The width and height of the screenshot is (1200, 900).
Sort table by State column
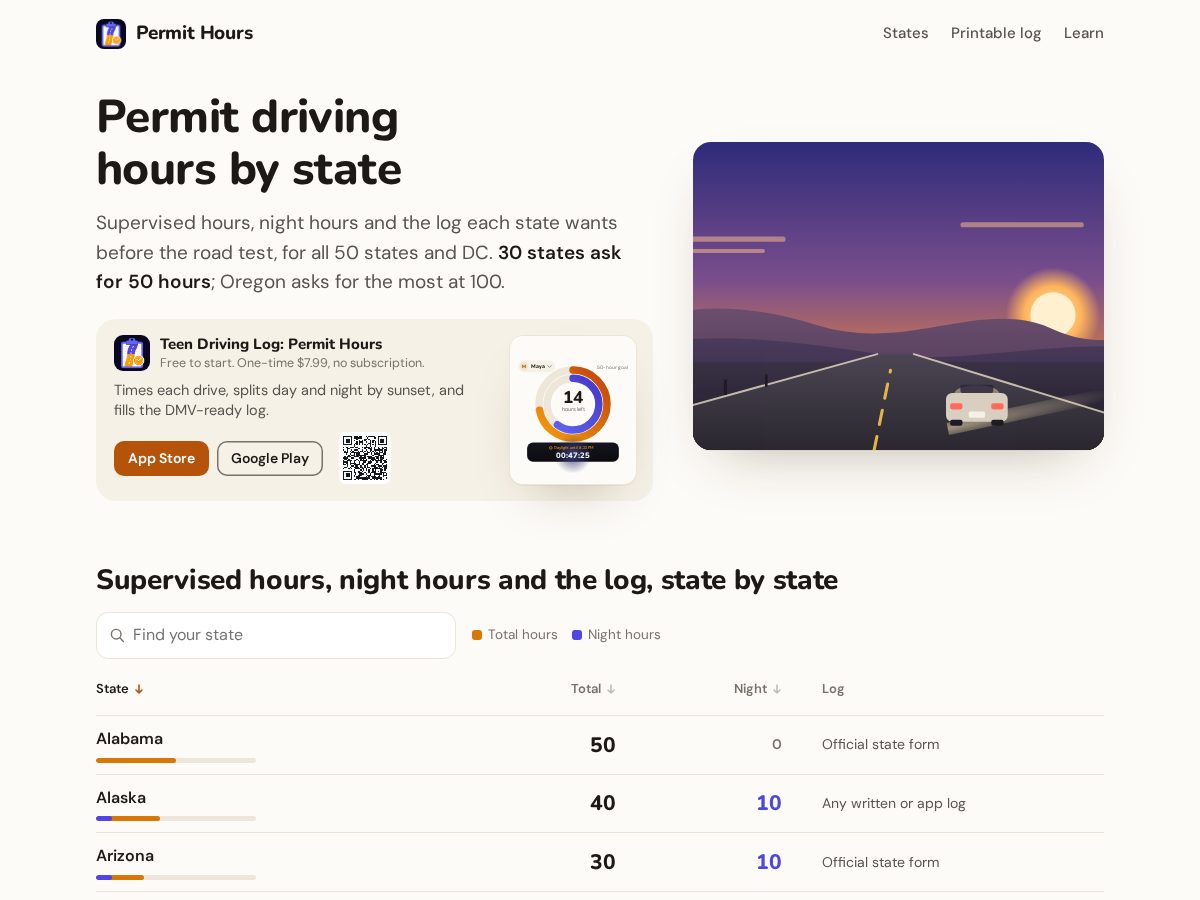pos(120,689)
